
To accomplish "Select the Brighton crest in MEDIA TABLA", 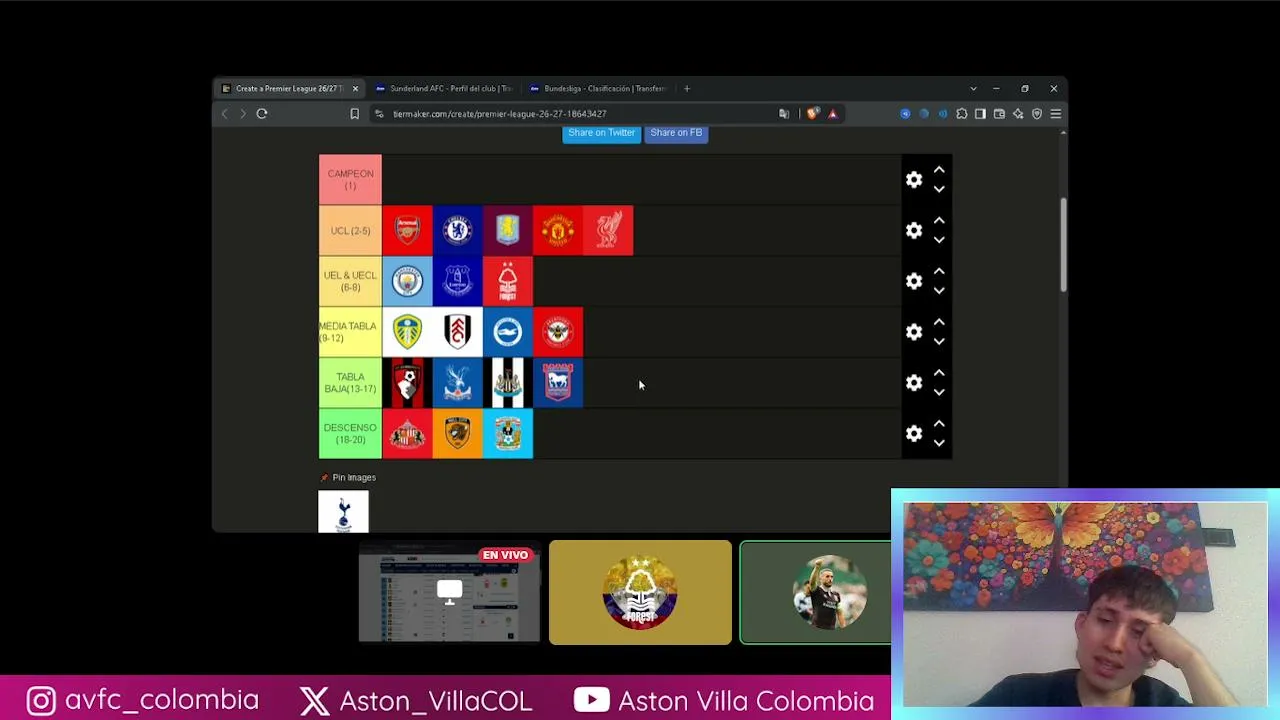I will (508, 332).
